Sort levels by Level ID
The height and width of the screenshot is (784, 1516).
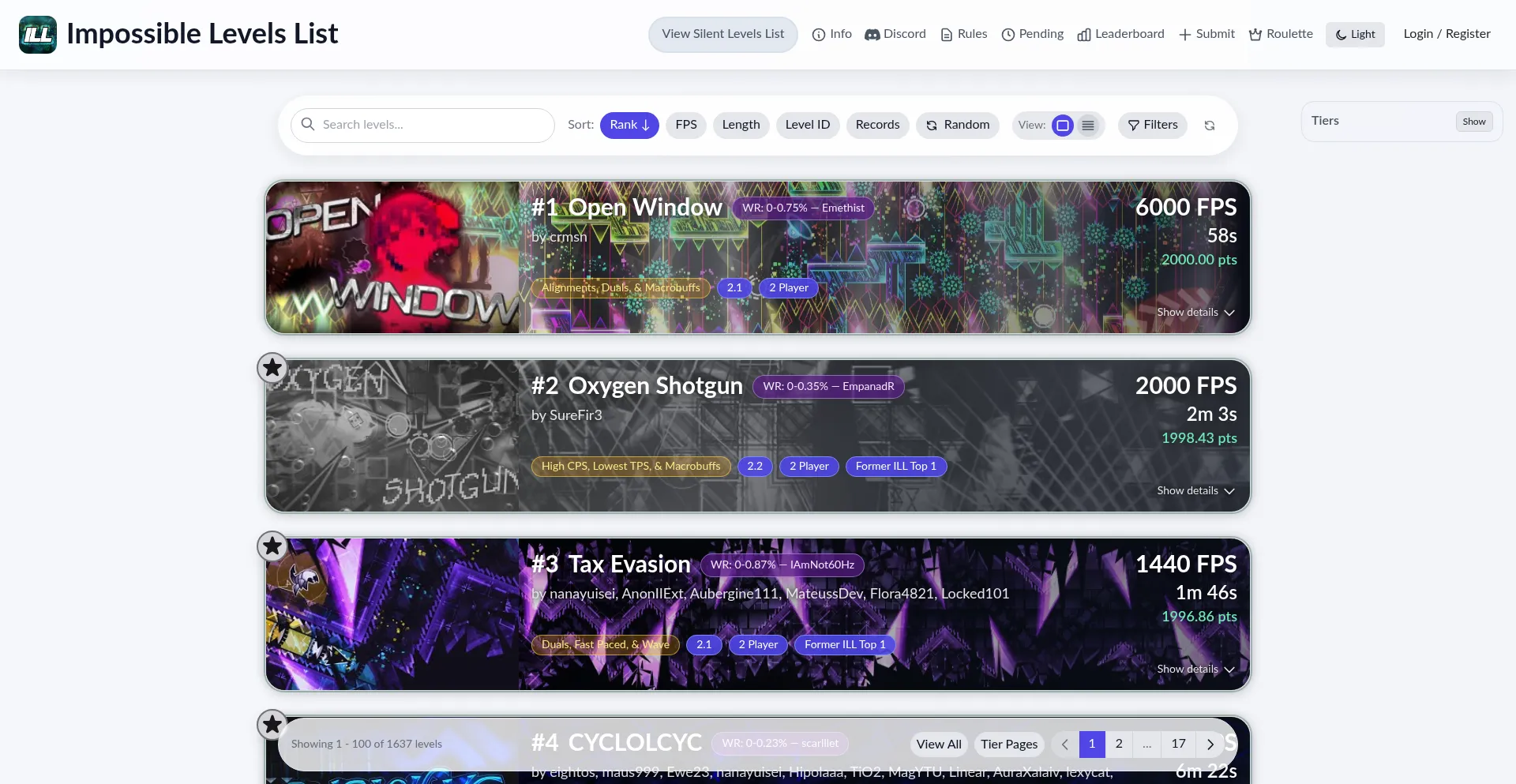[x=808, y=125]
